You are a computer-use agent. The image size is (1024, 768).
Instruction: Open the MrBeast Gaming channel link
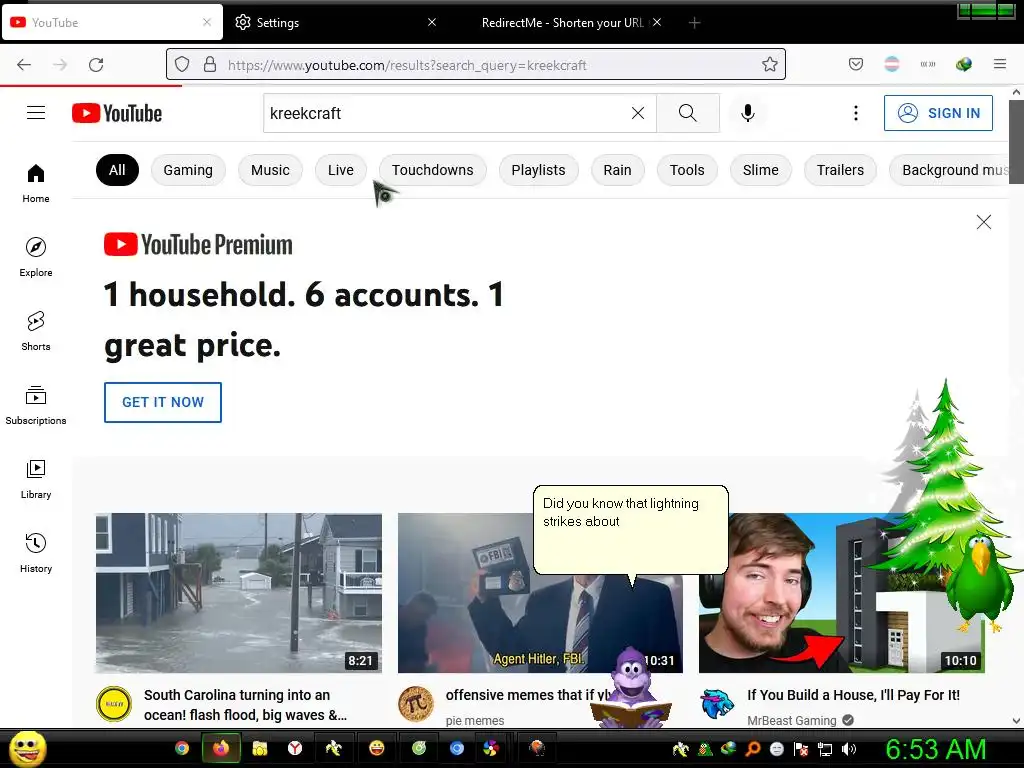[x=792, y=720]
